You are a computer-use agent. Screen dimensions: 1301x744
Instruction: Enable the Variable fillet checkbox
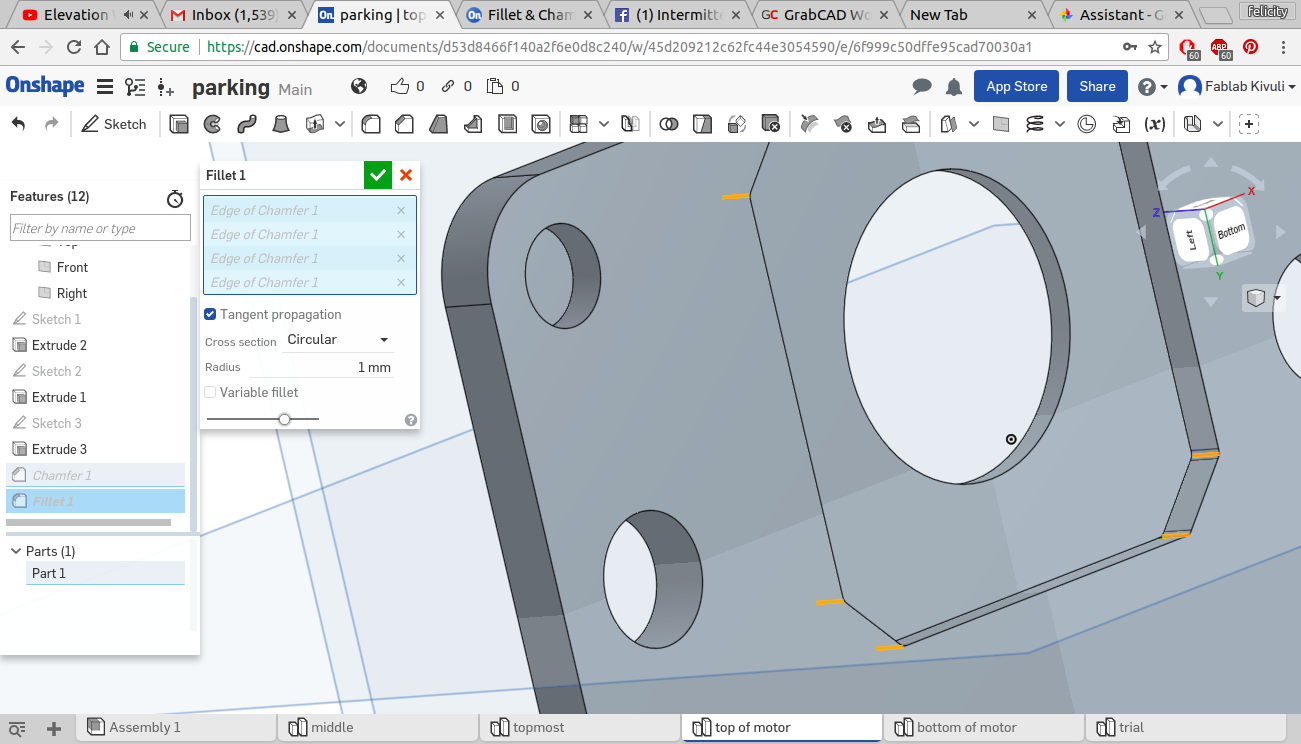coord(210,392)
